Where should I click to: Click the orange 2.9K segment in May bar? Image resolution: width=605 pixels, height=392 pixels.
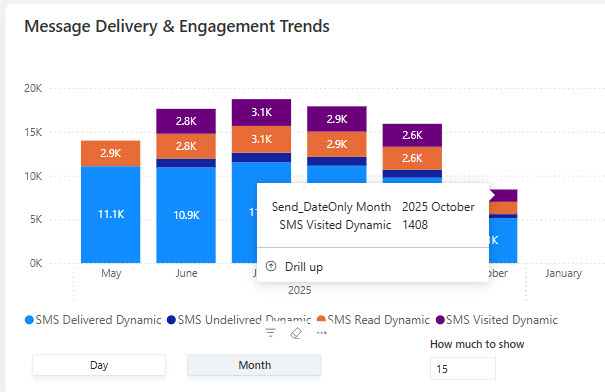(111, 154)
